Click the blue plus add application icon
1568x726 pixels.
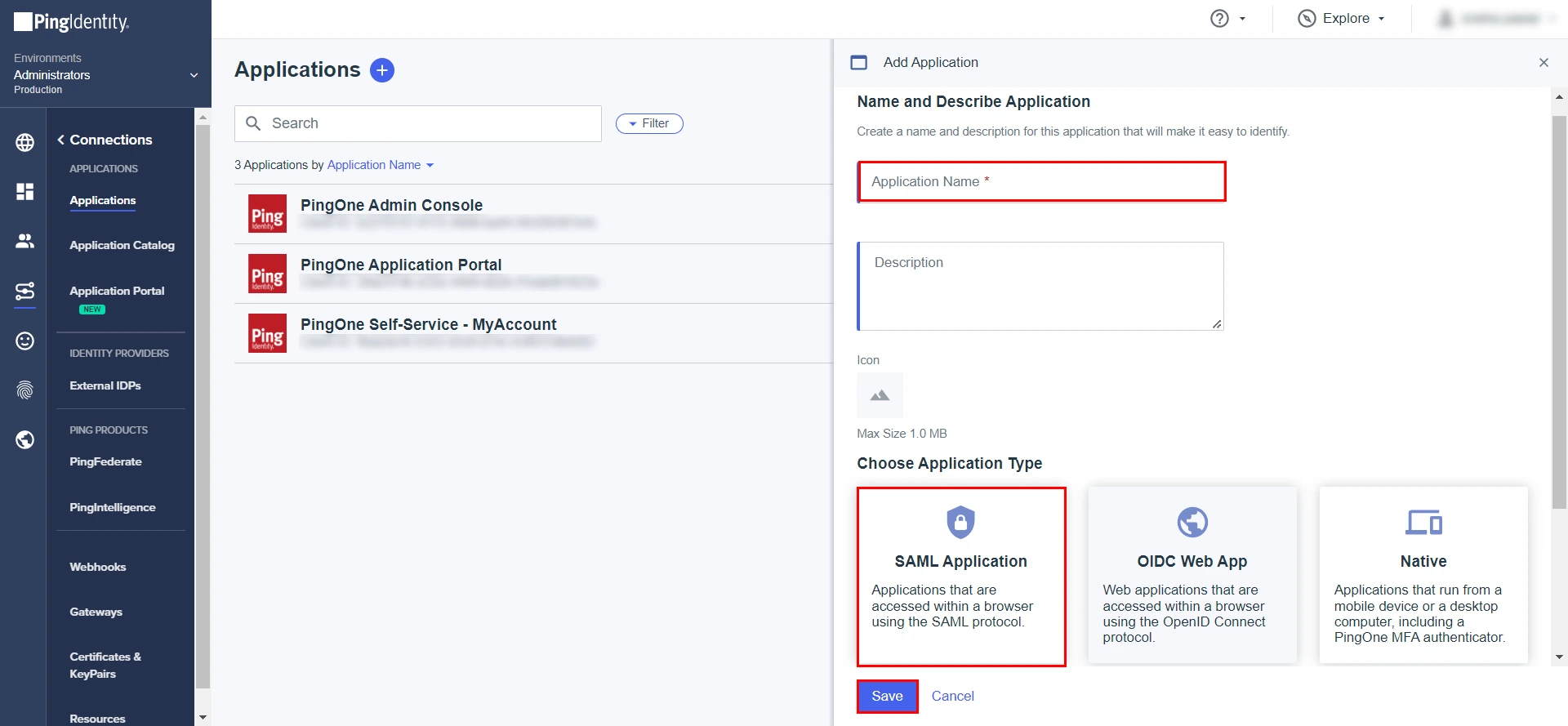pyautogui.click(x=382, y=70)
